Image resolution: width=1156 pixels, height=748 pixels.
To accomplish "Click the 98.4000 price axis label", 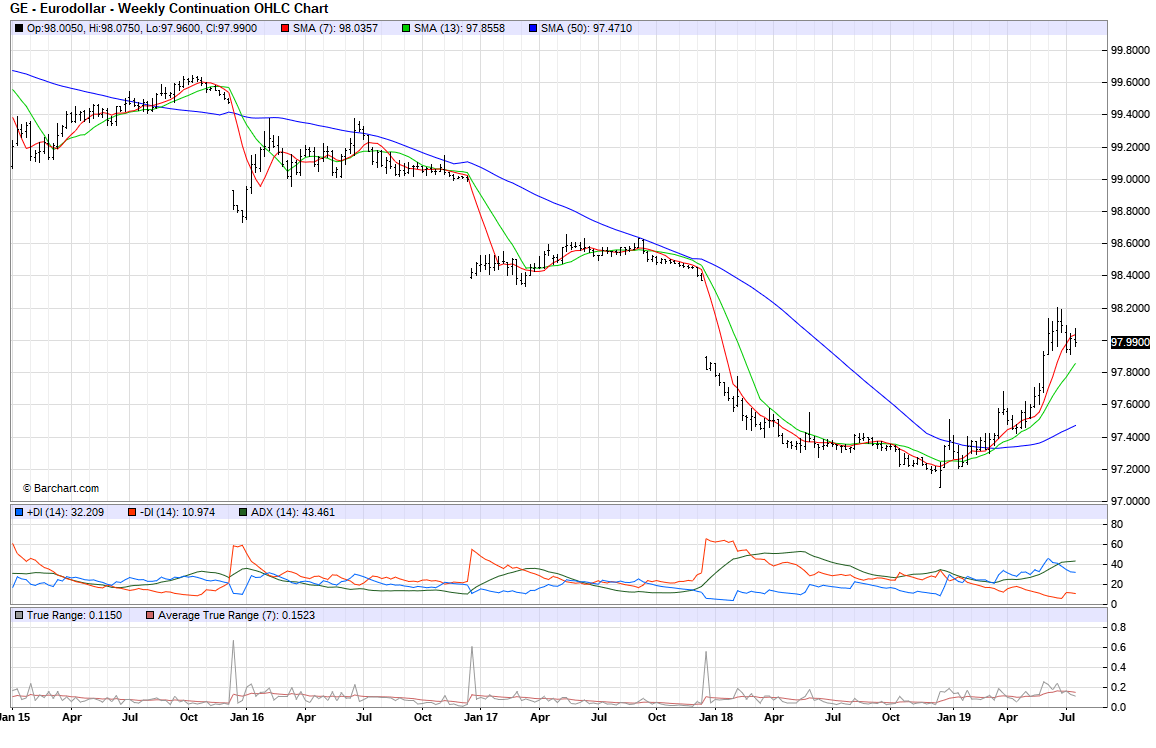I will (1130, 276).
